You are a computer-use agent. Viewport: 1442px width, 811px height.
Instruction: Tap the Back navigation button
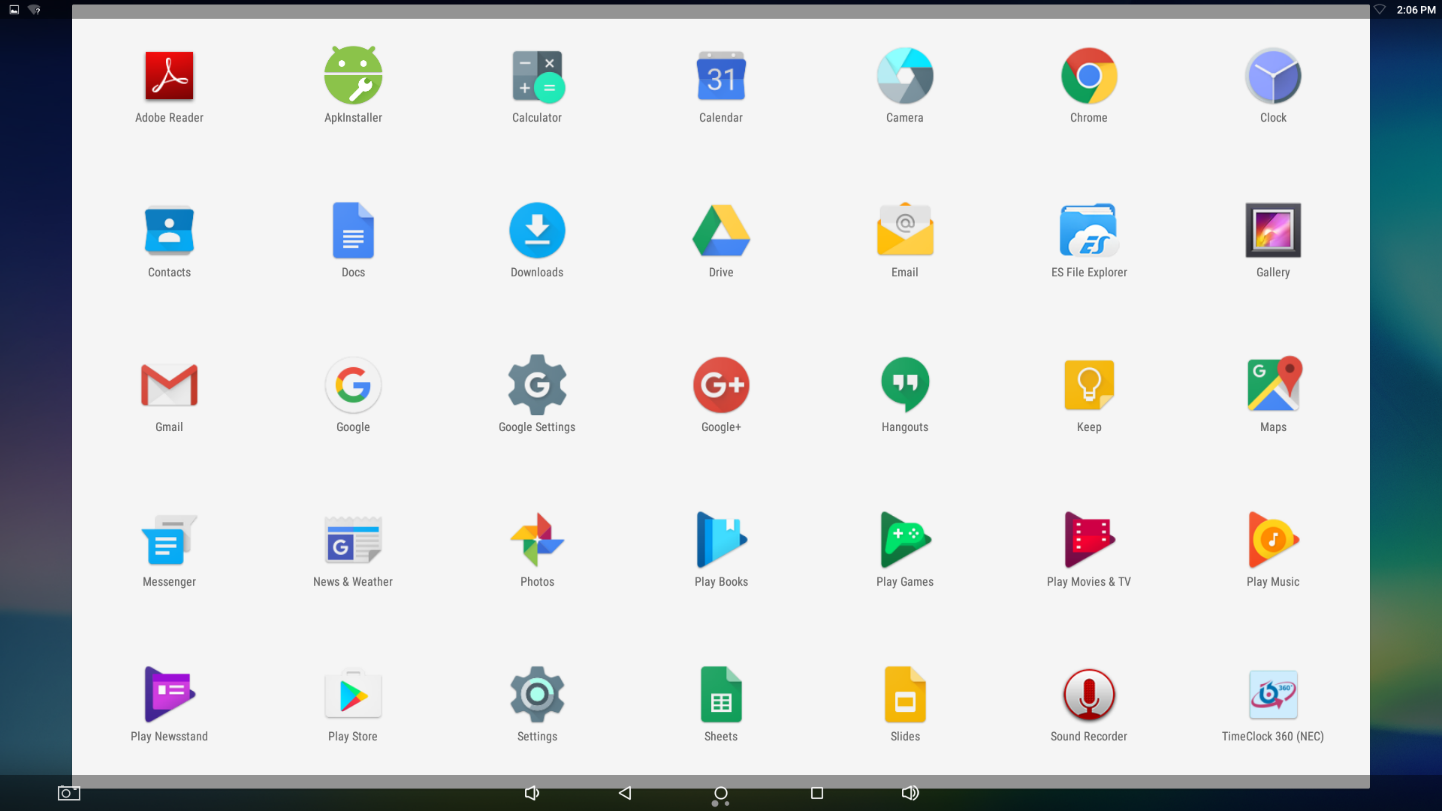tap(625, 793)
